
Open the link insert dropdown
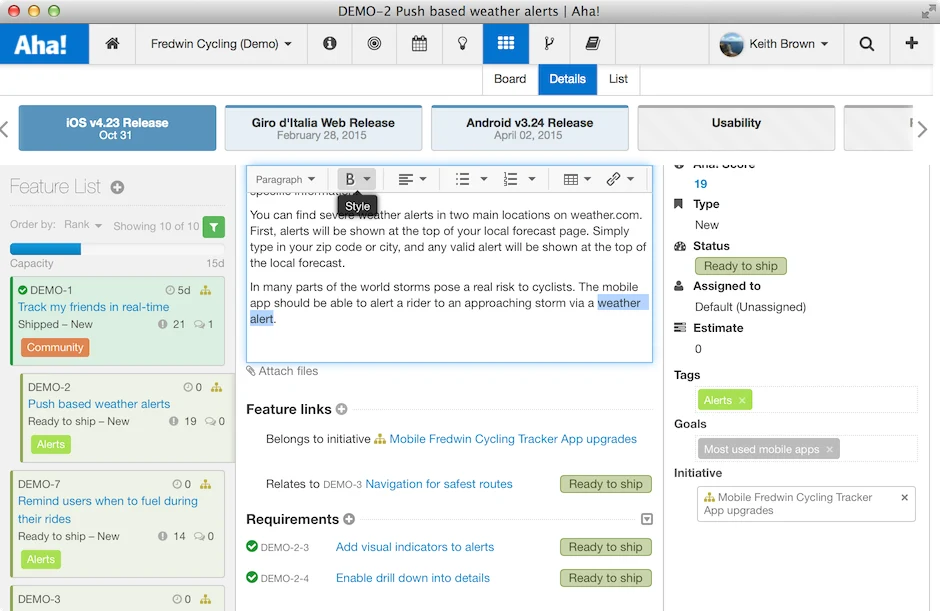(x=620, y=179)
